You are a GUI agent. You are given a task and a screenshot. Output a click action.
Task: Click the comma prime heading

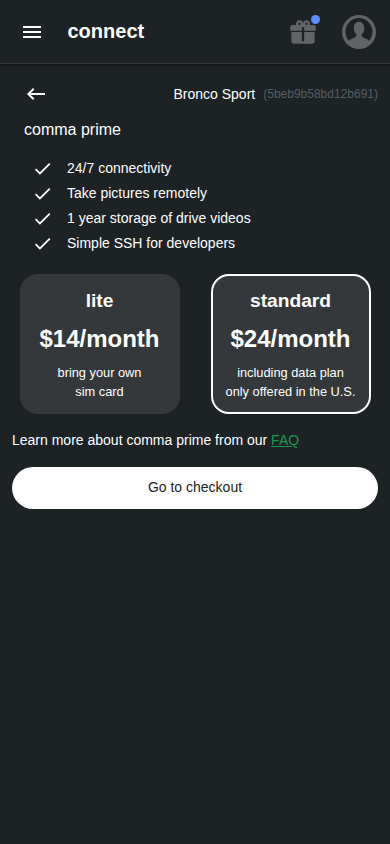(73, 130)
